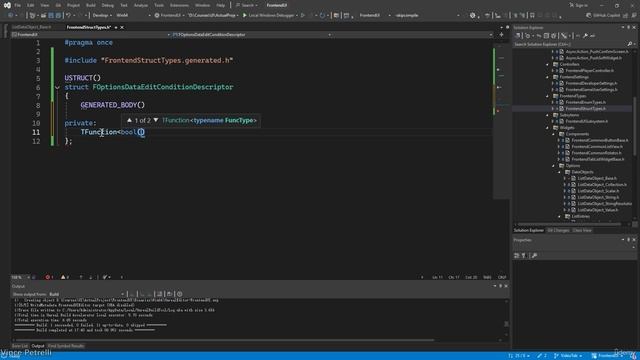Click the split editor plus icon
This screenshot has height=360, width=640.
502,35
